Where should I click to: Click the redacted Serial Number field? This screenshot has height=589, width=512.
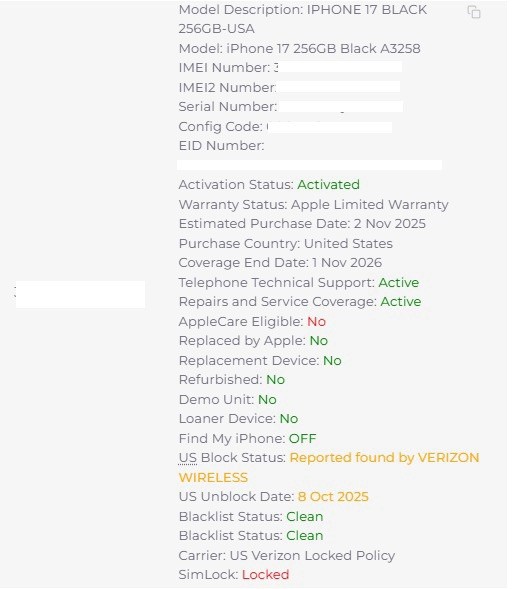[340, 107]
